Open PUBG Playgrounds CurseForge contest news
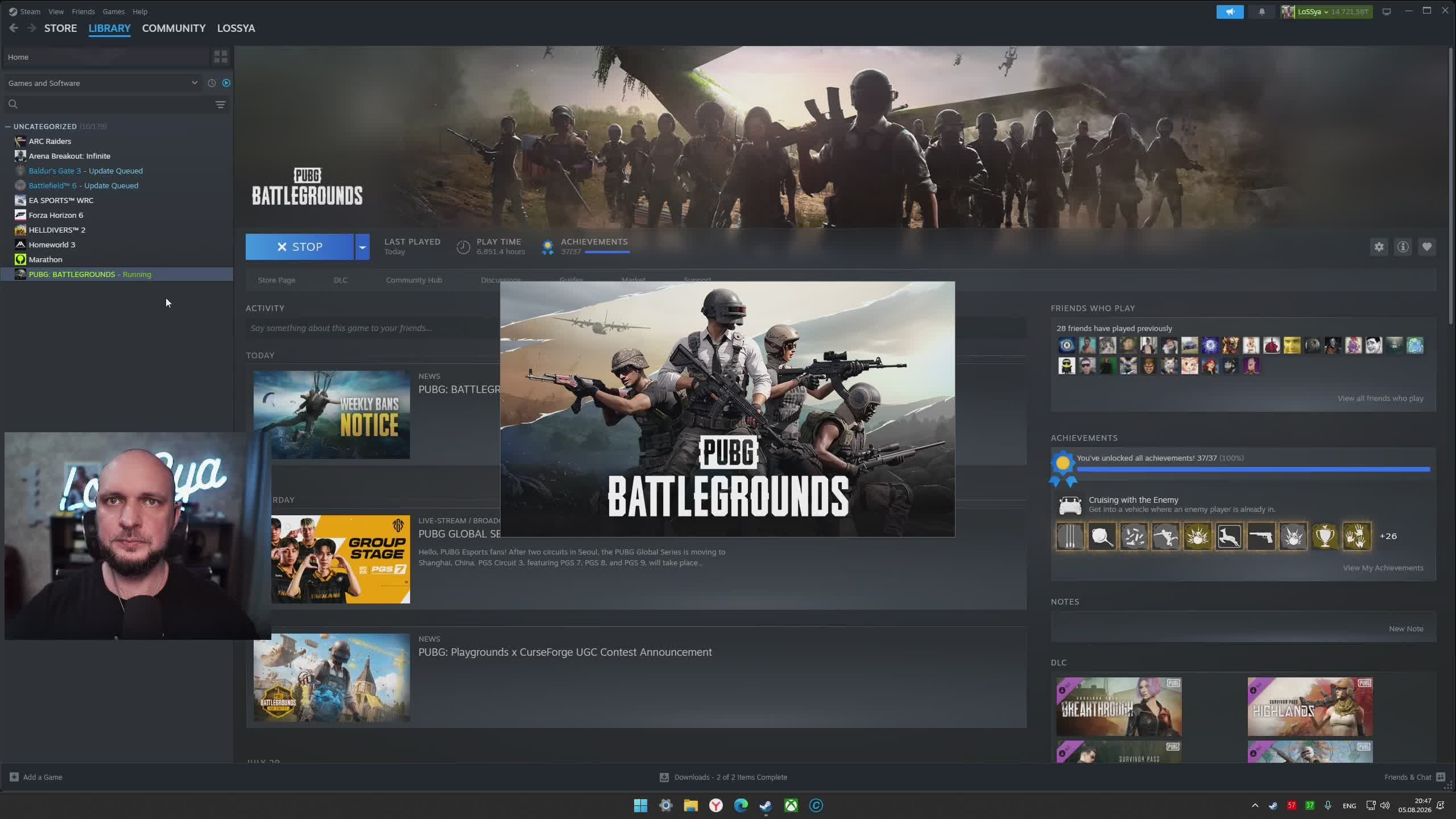The width and height of the screenshot is (1456, 819). [565, 652]
